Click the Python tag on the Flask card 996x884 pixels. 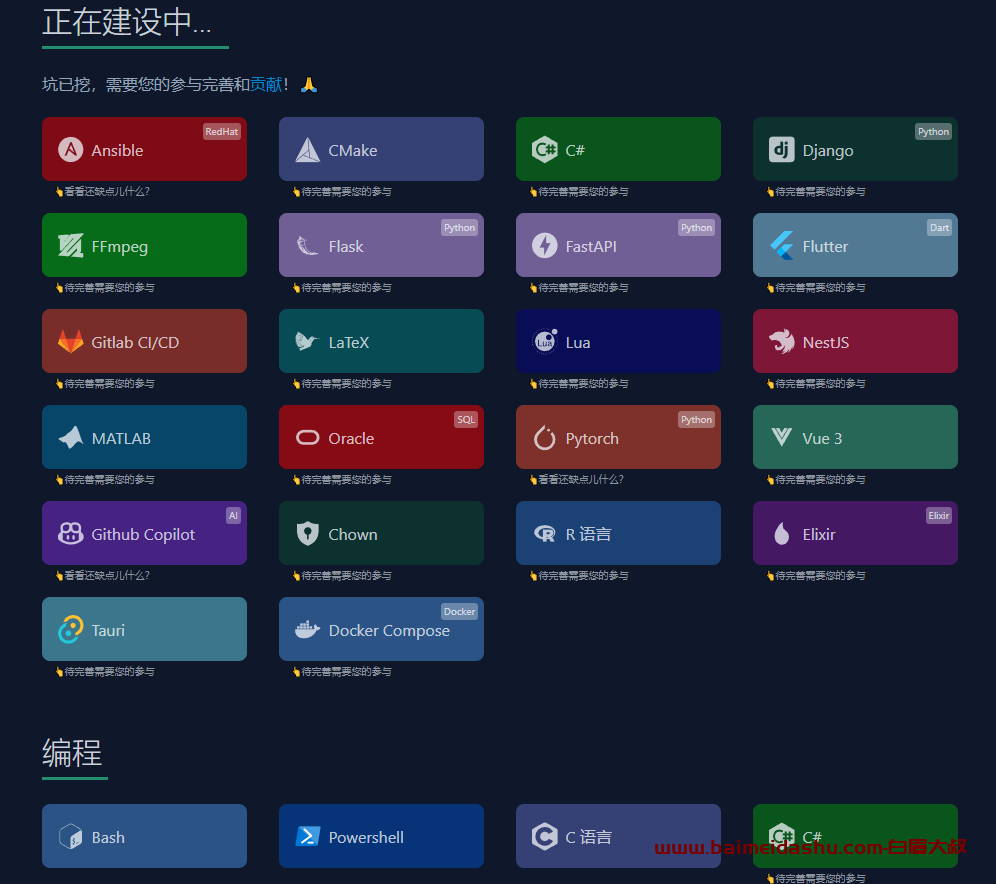click(459, 227)
